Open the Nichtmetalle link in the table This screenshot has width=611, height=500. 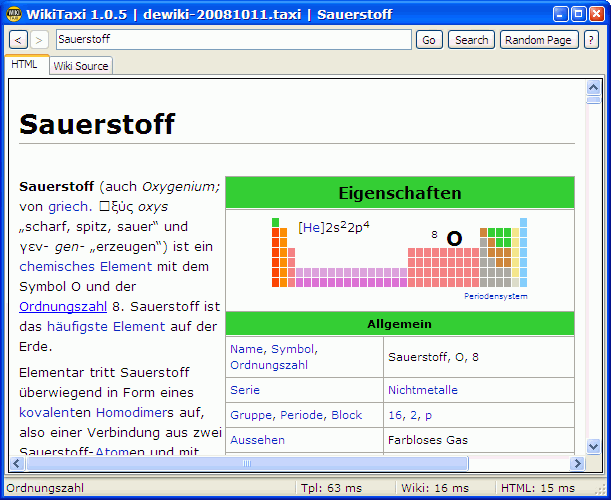422,390
